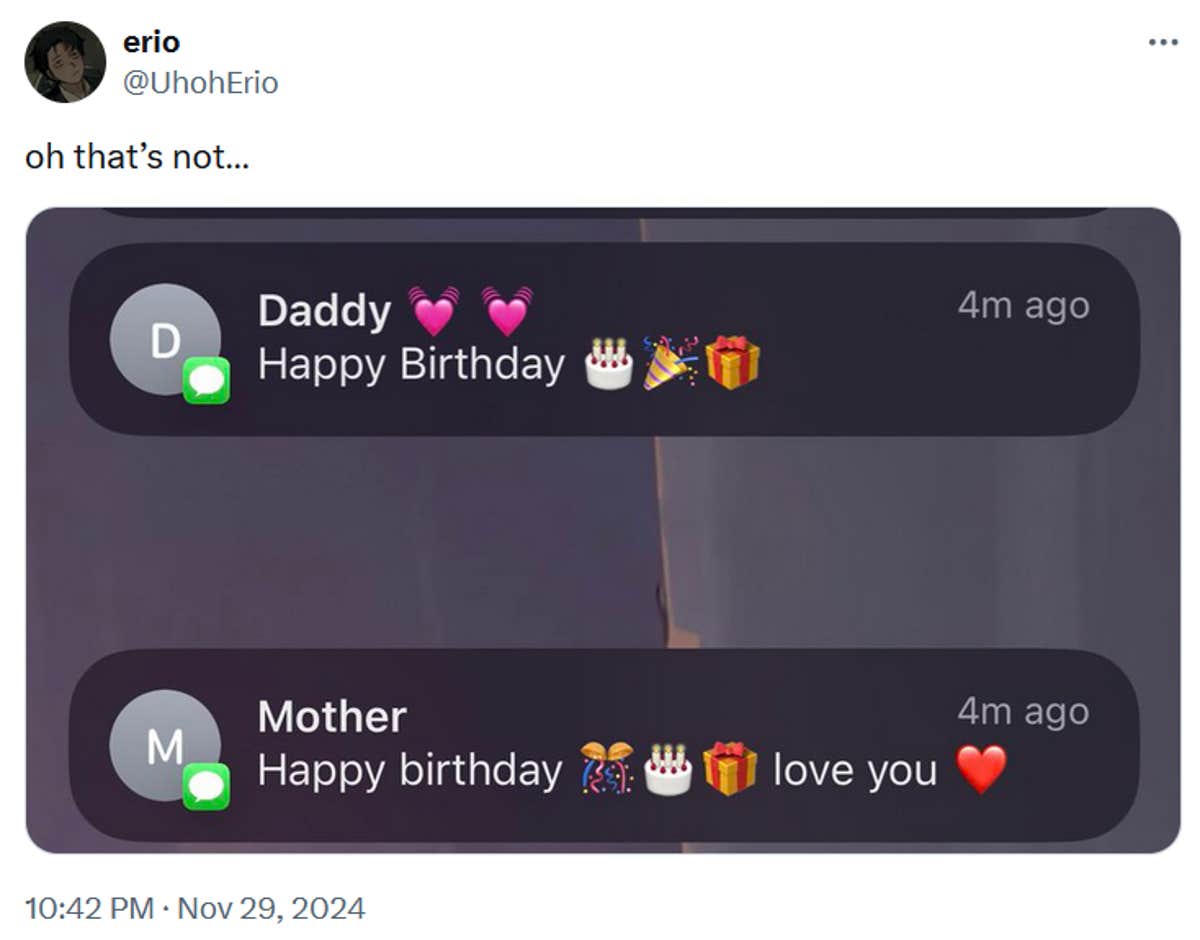Click the gift emoji in Daddy's message
The image size is (1200, 940).
tap(732, 363)
